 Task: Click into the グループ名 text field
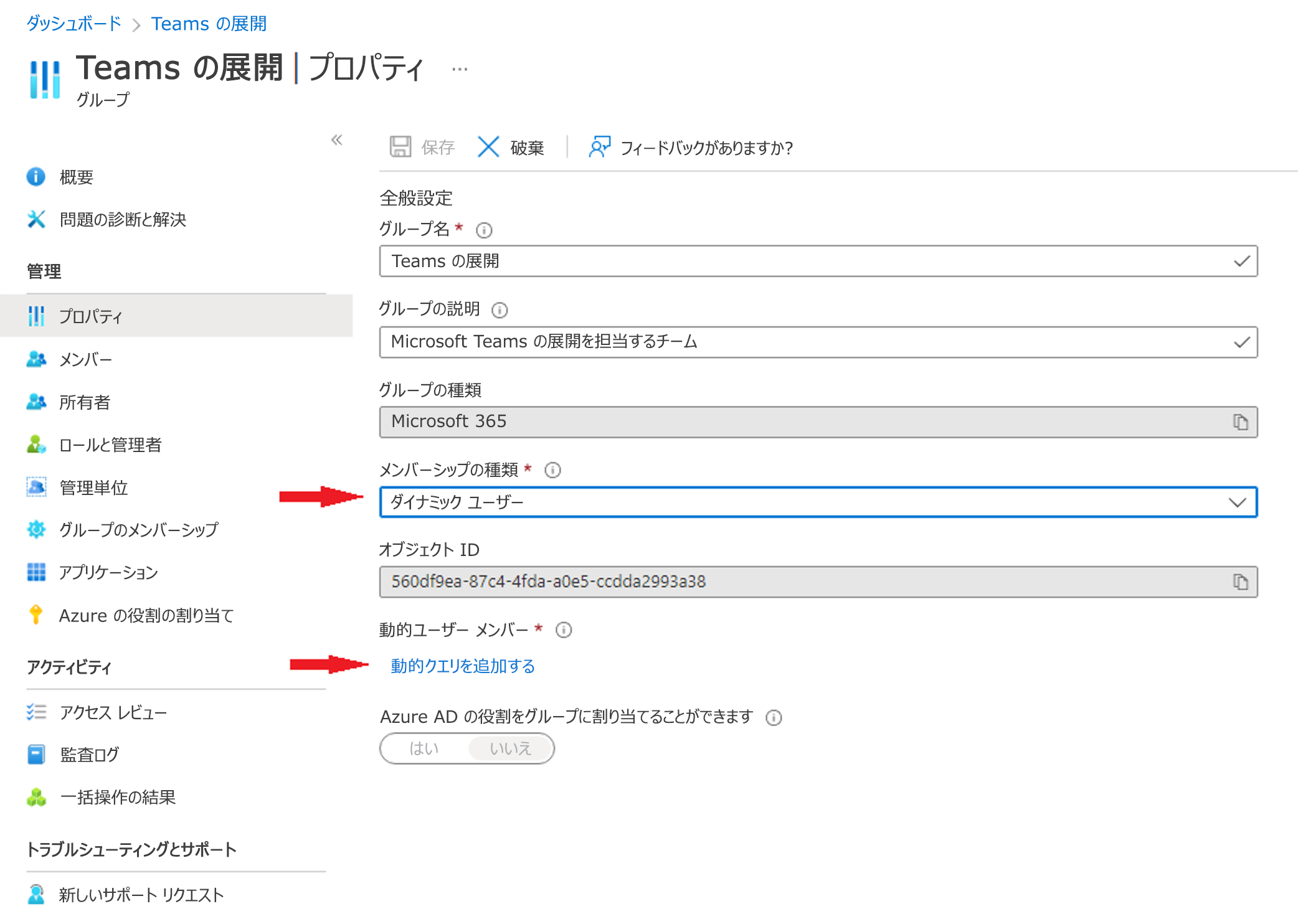818,261
